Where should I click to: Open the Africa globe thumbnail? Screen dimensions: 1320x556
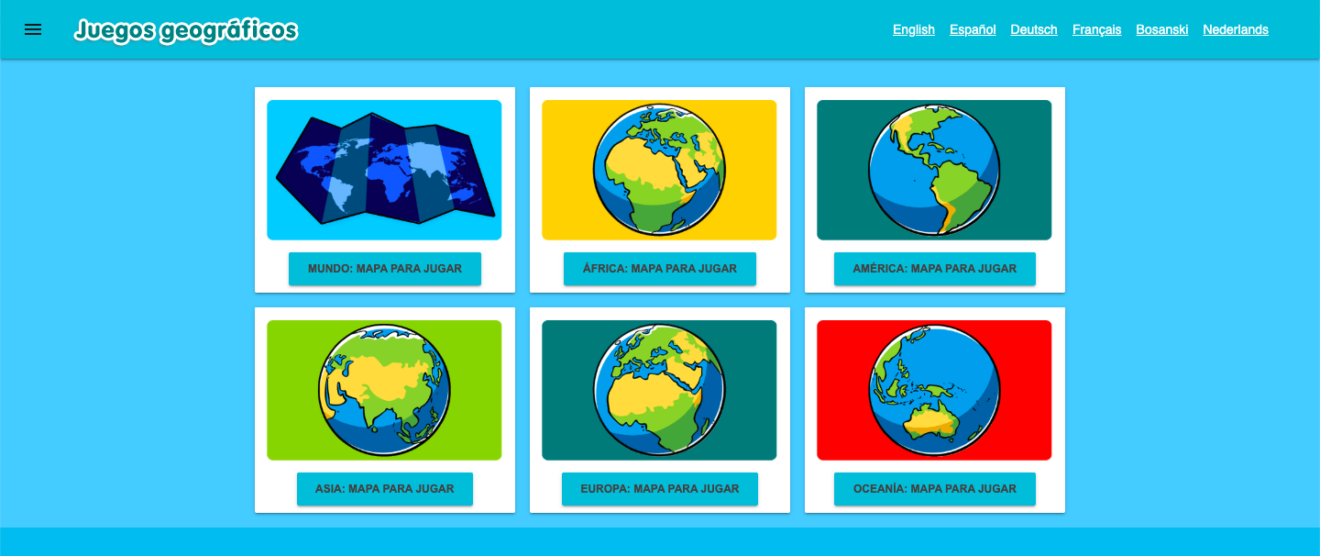click(659, 170)
